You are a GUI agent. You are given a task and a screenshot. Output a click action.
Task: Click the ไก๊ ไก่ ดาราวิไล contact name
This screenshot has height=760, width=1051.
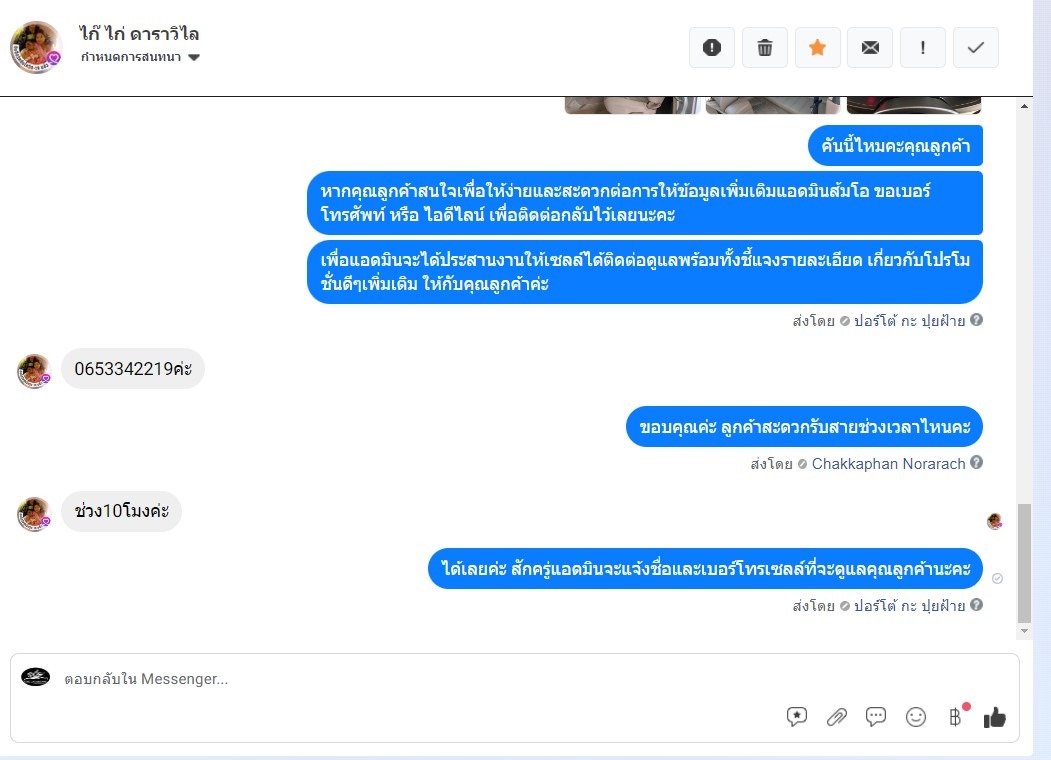coord(139,34)
